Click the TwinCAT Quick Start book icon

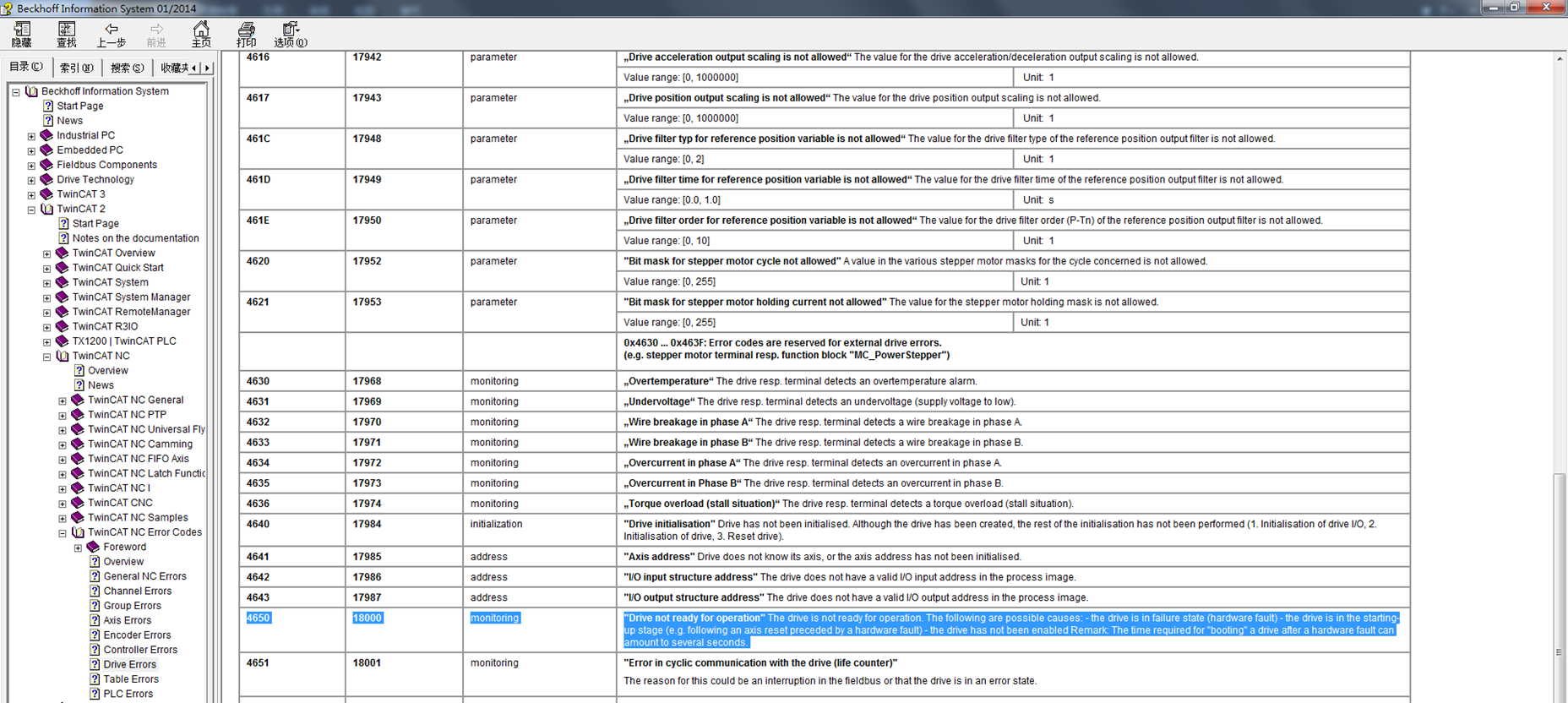click(62, 267)
